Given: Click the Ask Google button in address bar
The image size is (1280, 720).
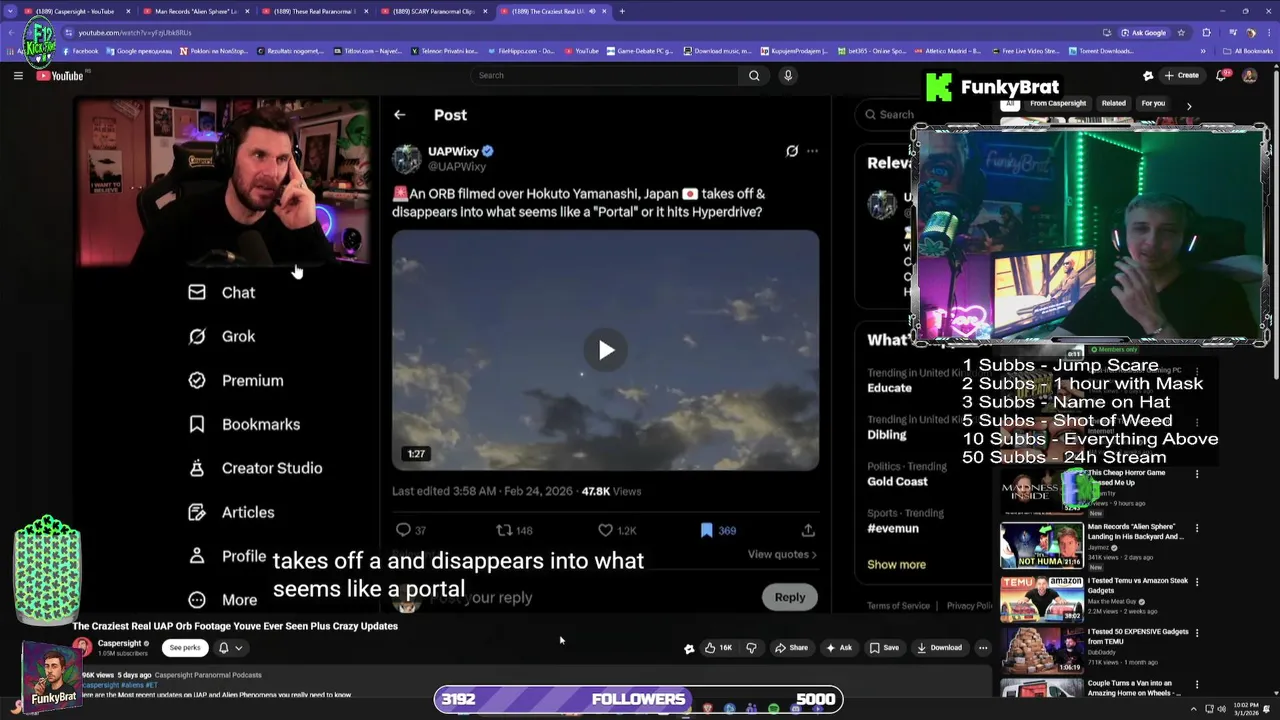Looking at the screenshot, I should tap(1143, 33).
